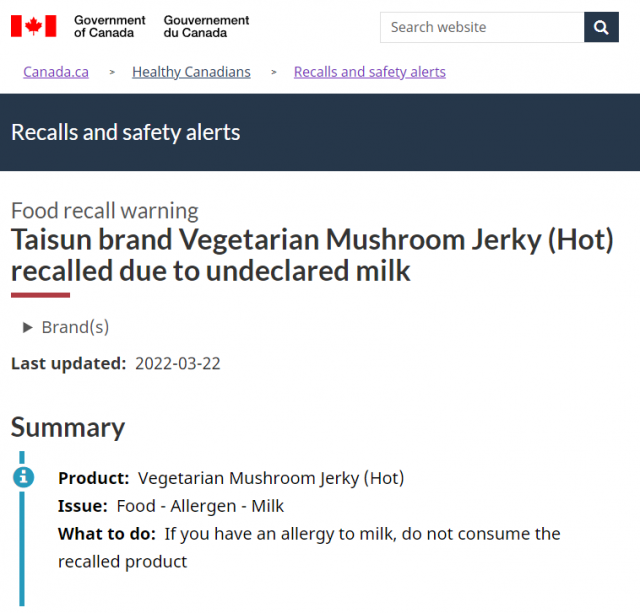Click the Gouvernement du Canada French wordmark

[x=206, y=27]
